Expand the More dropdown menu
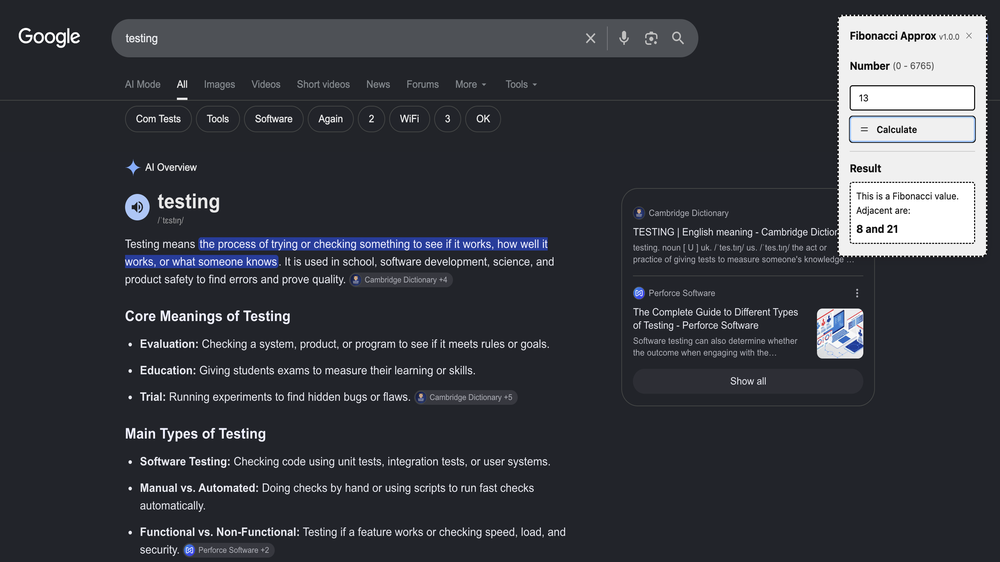 471,84
